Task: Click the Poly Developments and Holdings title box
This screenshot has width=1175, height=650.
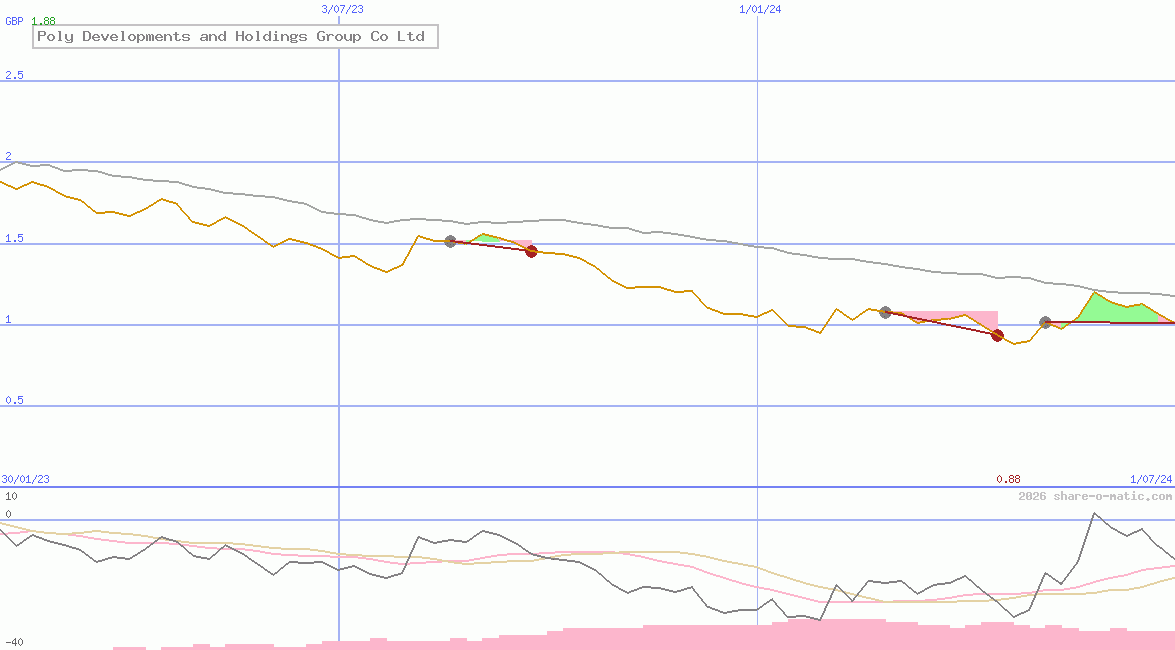Action: 231,37
